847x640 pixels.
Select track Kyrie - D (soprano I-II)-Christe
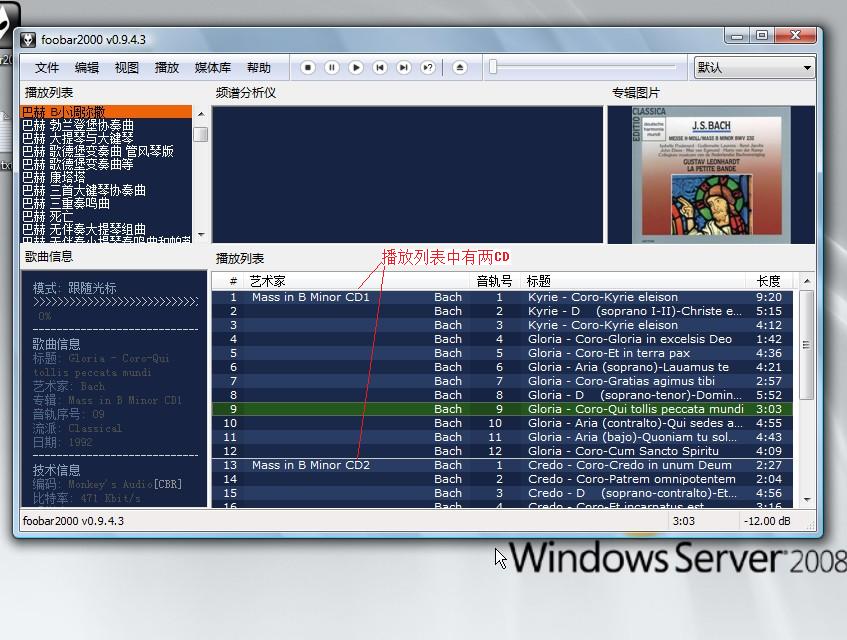point(502,311)
